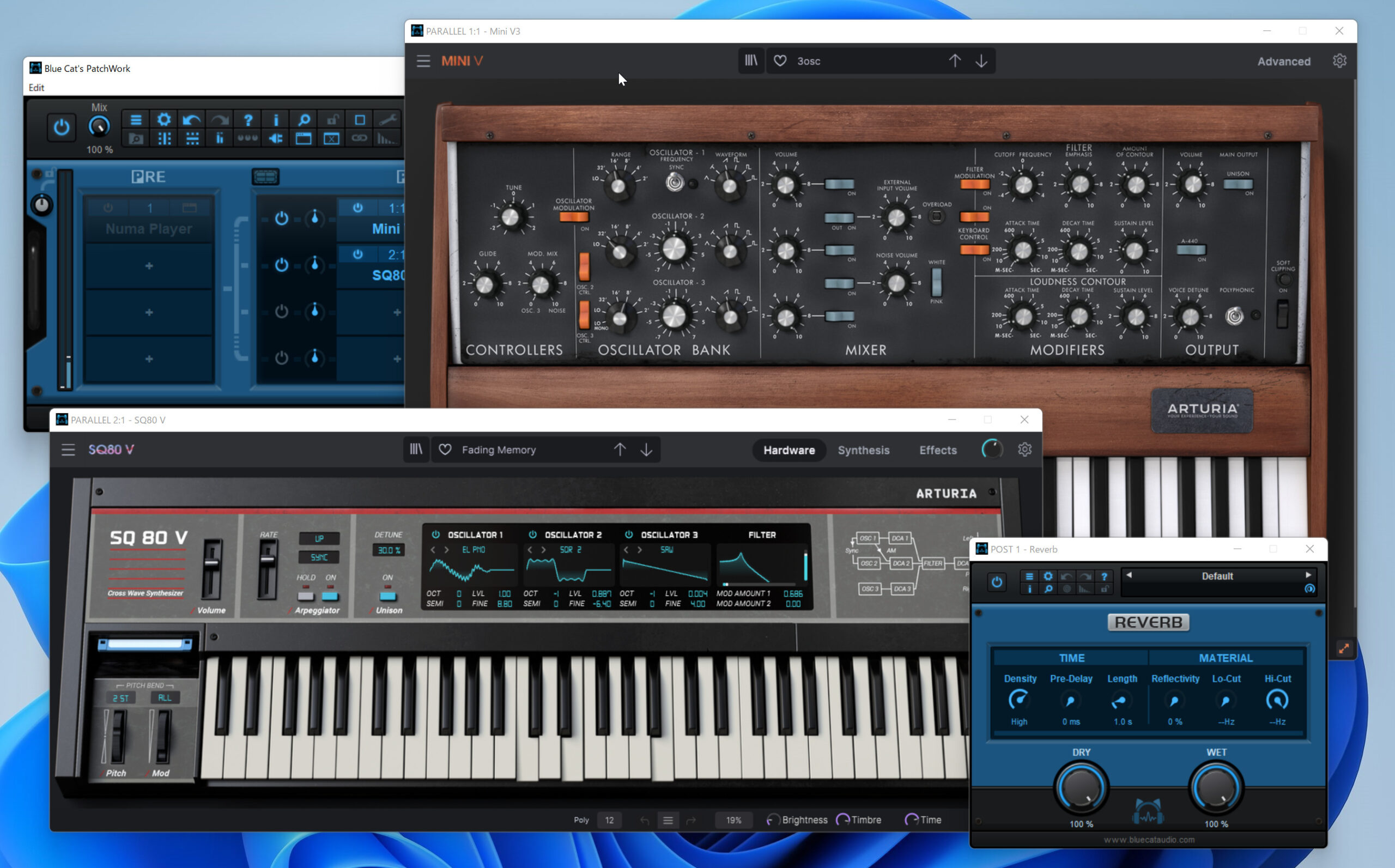
Task: Toggle the A-440 switch on Mini V
Action: 1191,250
